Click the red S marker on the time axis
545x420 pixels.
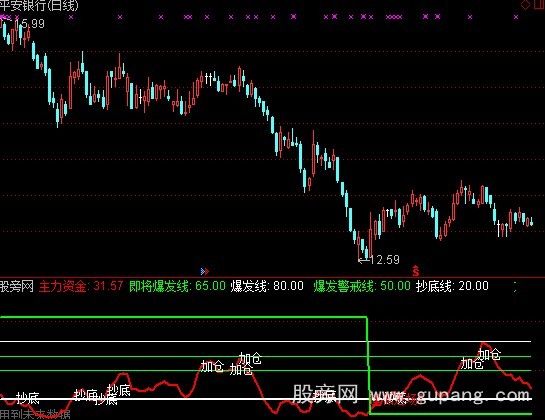click(x=416, y=270)
